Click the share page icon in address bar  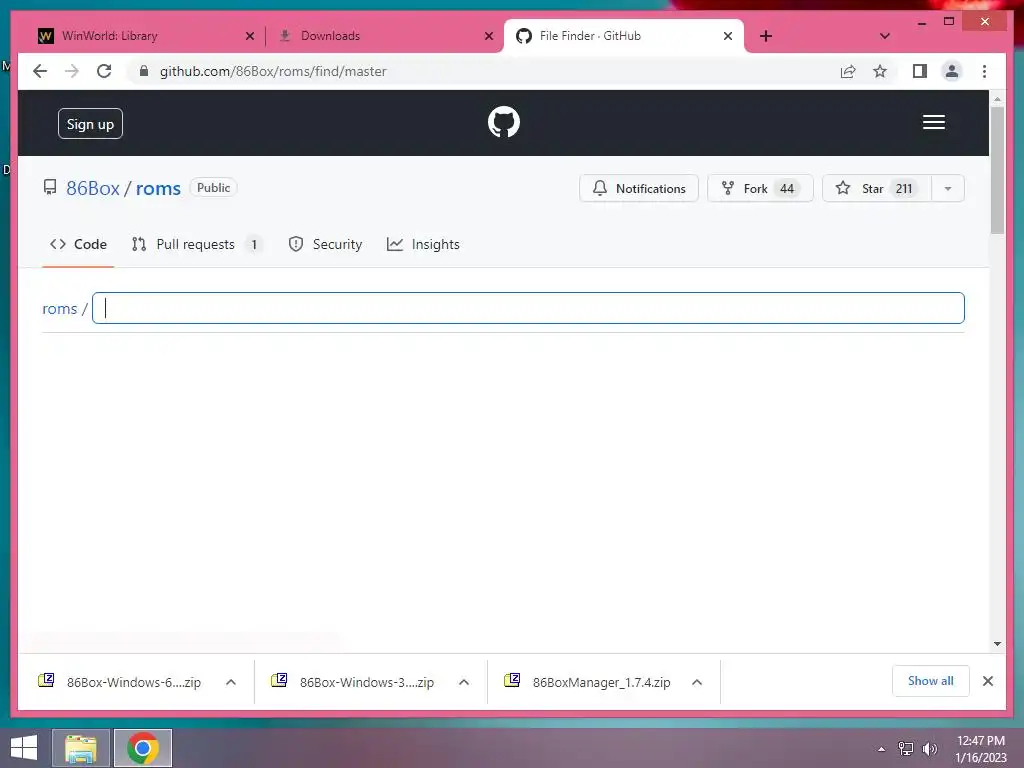point(848,71)
